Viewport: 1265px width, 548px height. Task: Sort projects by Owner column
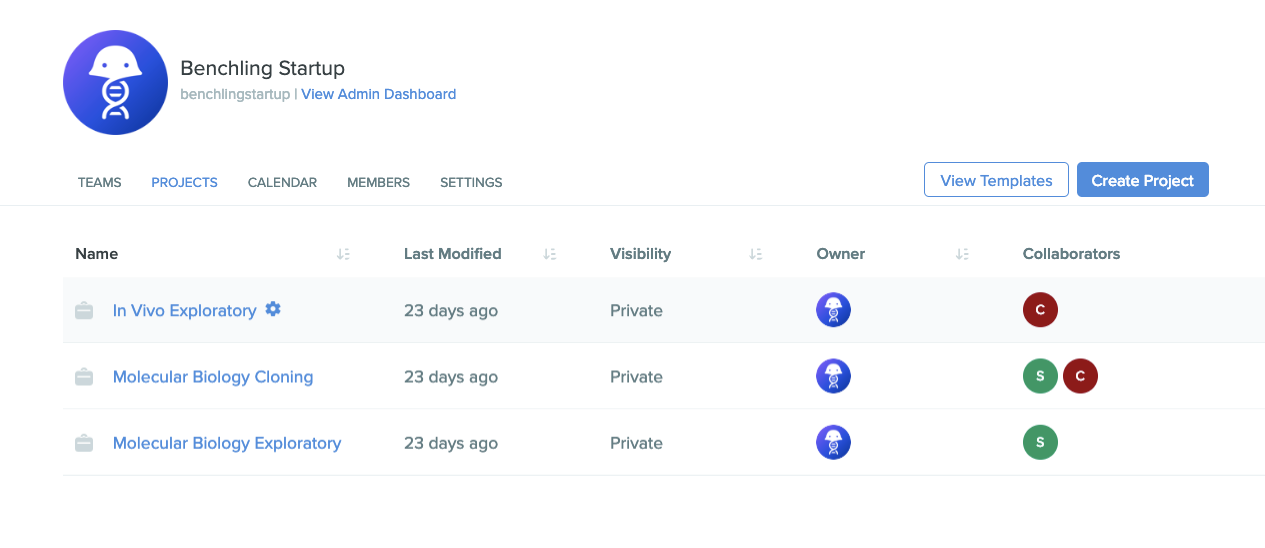pyautogui.click(x=962, y=254)
